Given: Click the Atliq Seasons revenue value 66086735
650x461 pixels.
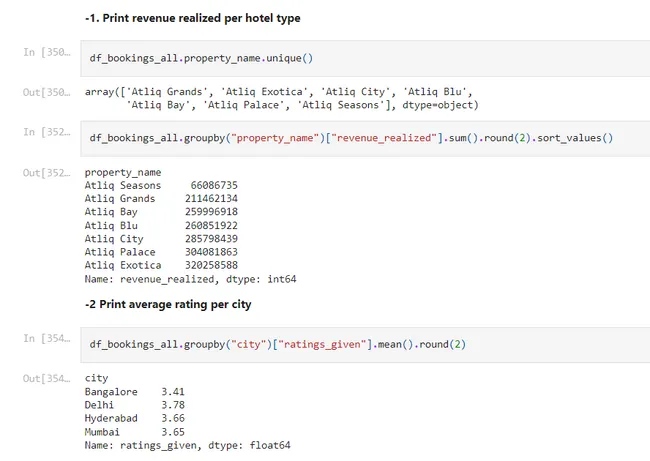Looking at the screenshot, I should point(214,185).
